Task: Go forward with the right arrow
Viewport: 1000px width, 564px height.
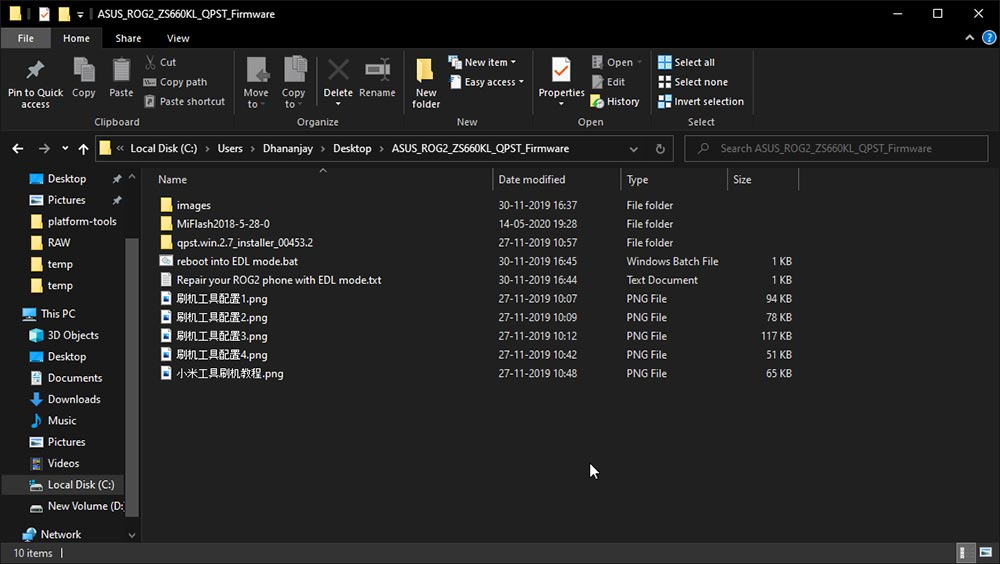Action: (x=44, y=149)
